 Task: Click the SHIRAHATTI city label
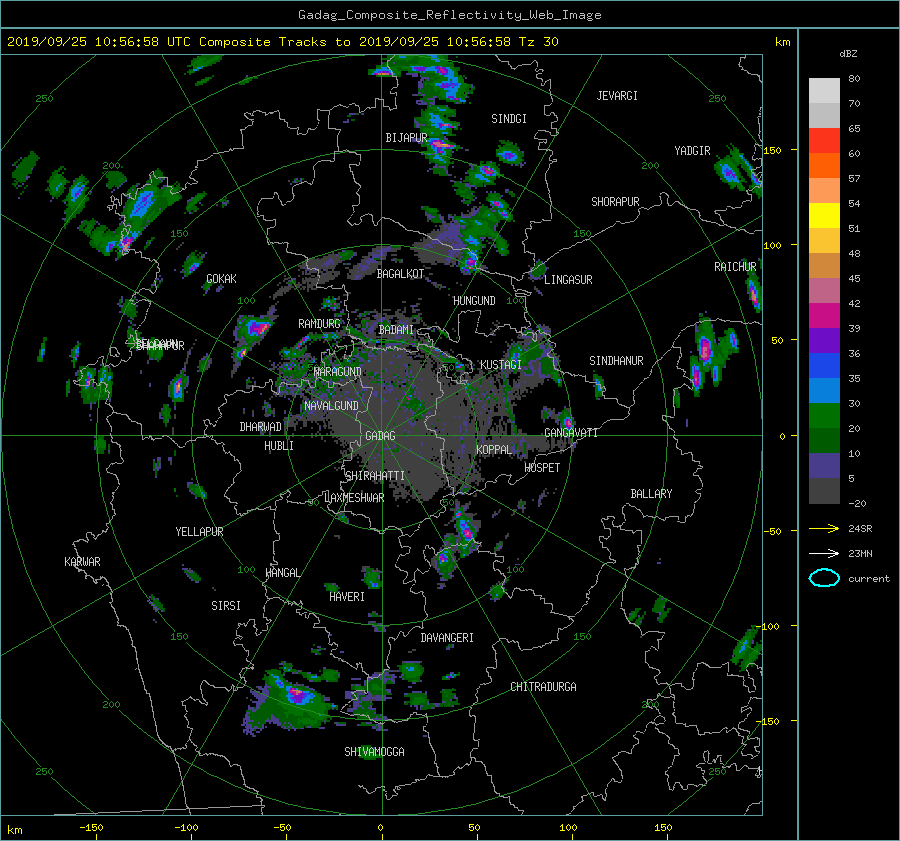pos(375,476)
